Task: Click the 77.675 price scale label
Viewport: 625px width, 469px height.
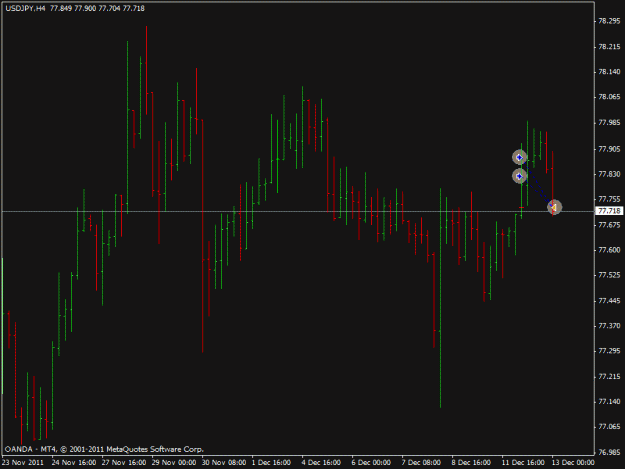Action: coord(609,225)
